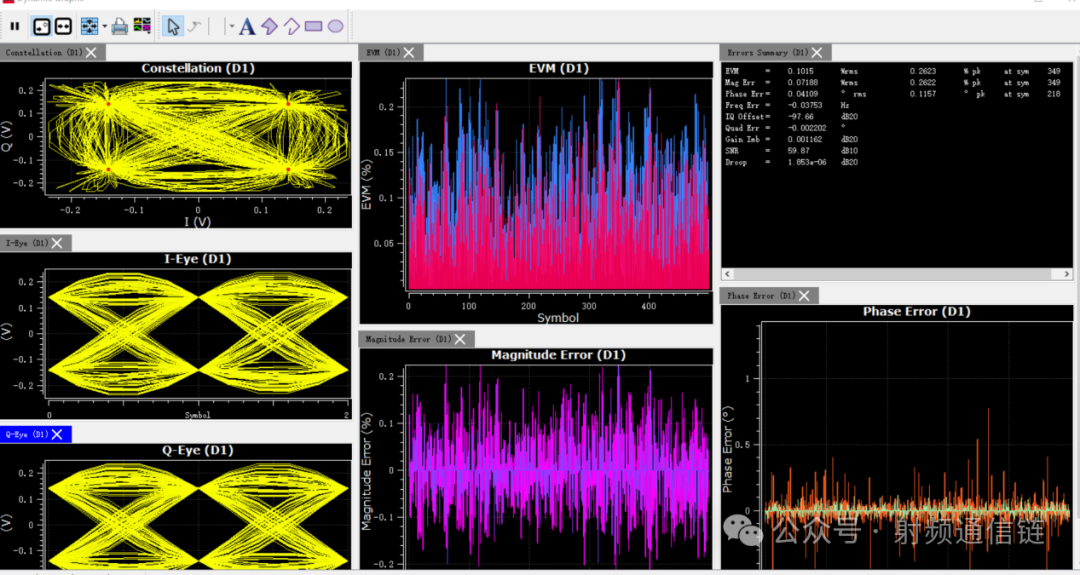Click the I-Eye (D1) graph title

(198, 259)
